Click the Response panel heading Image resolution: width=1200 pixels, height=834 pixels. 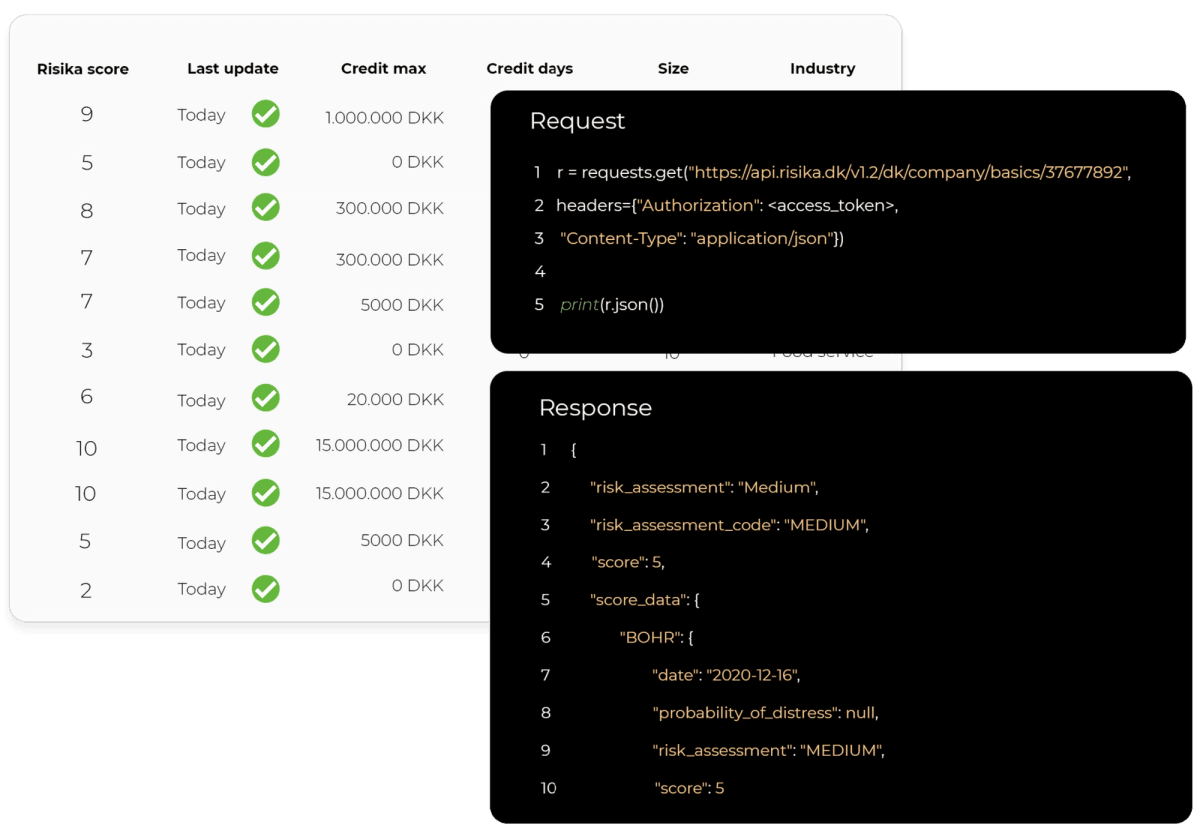(x=595, y=408)
